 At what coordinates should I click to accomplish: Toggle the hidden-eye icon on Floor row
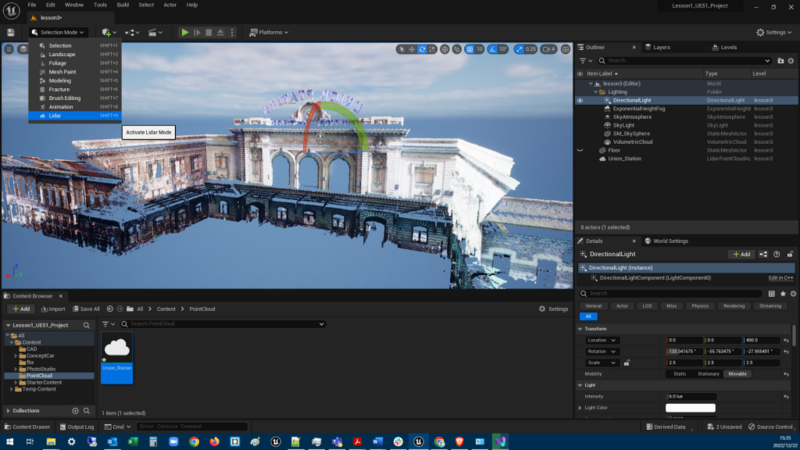(580, 151)
